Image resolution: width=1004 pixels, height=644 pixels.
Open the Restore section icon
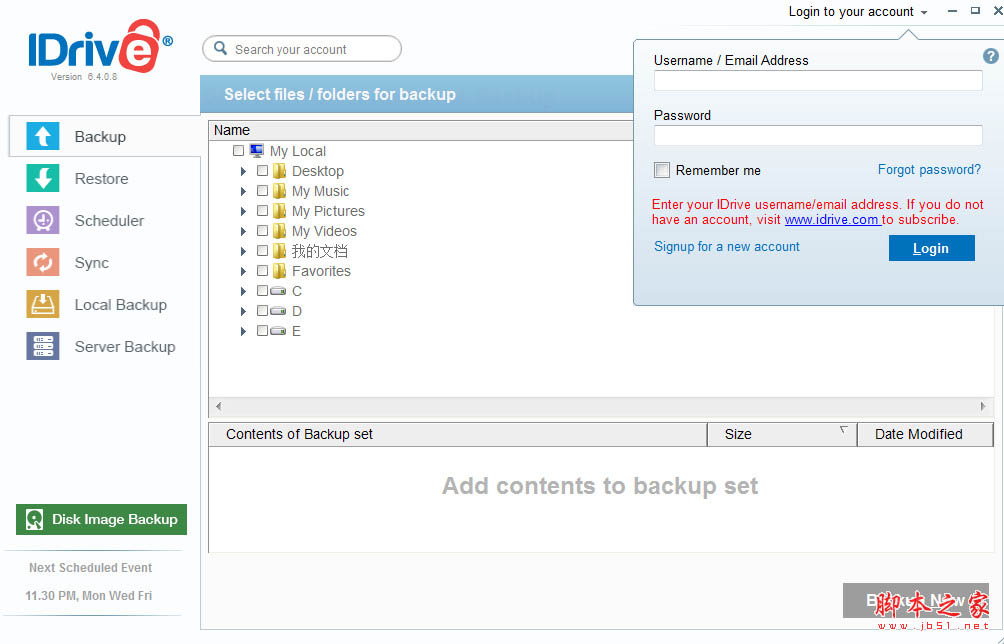pos(42,178)
